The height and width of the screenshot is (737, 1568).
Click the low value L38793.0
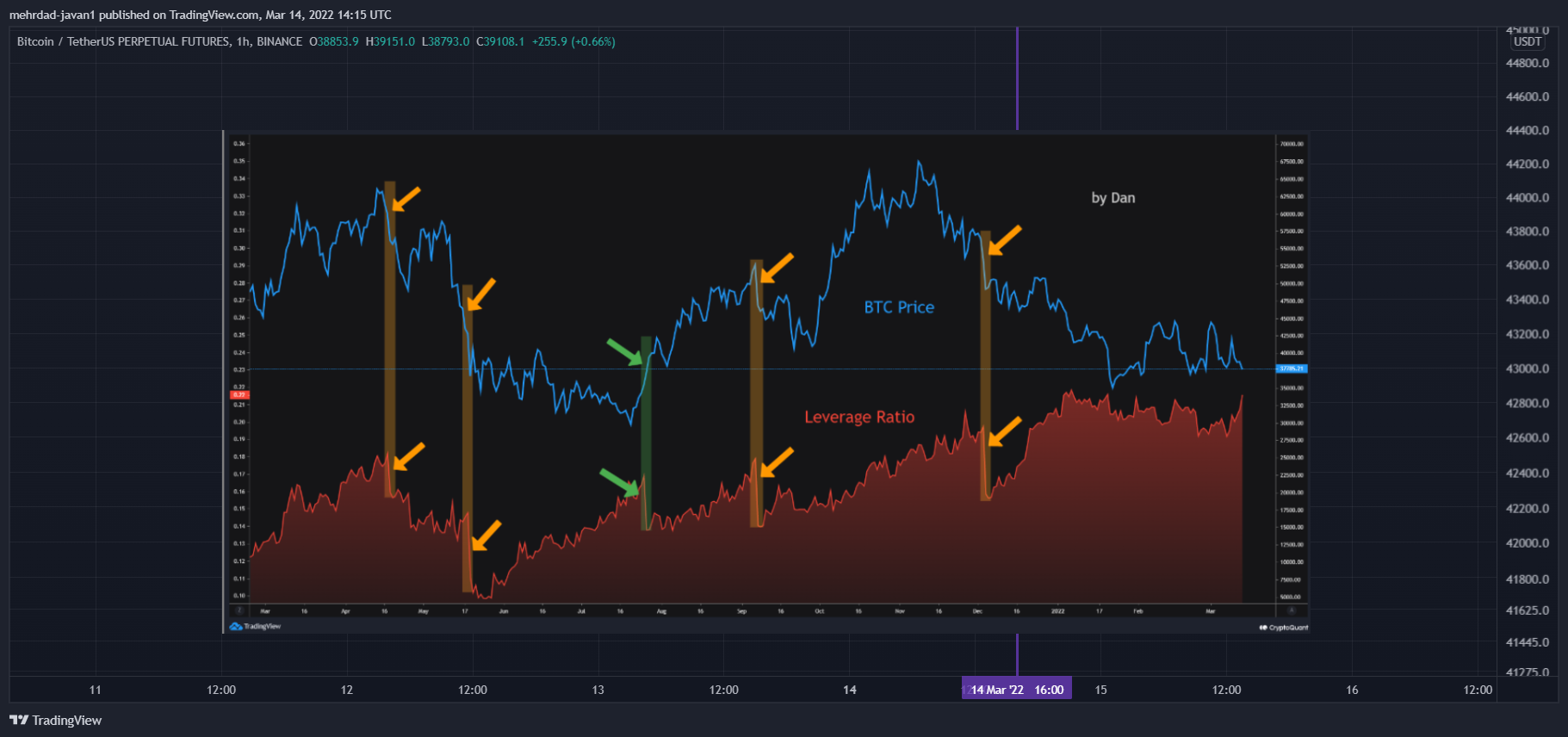coord(445,41)
